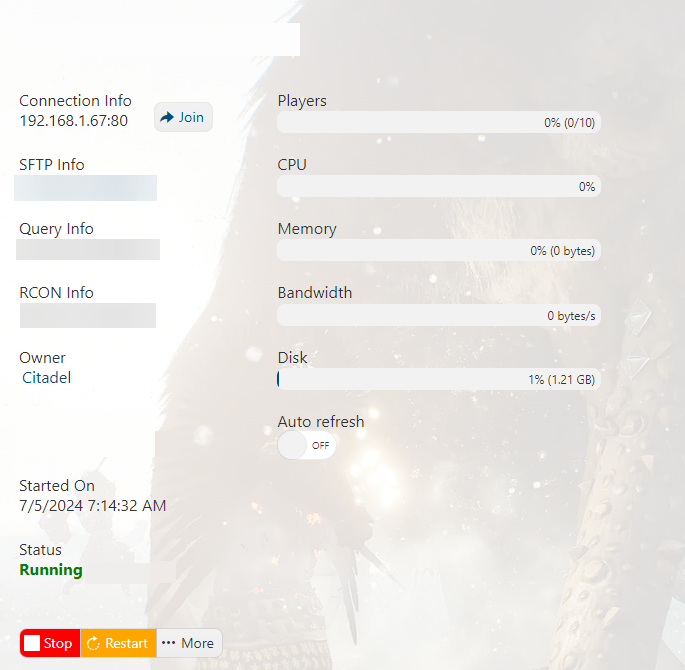This screenshot has height=670, width=685.
Task: Click the Connection Info heading
Action: tap(75, 101)
